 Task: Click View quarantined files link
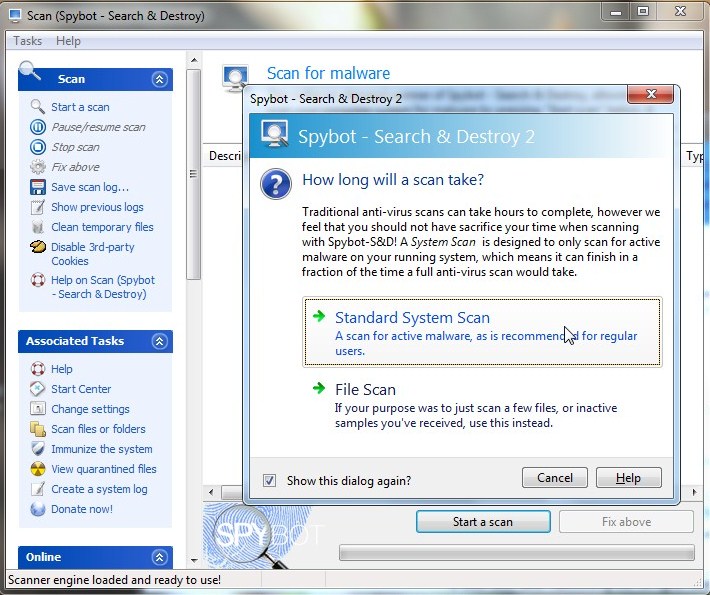click(x=104, y=469)
